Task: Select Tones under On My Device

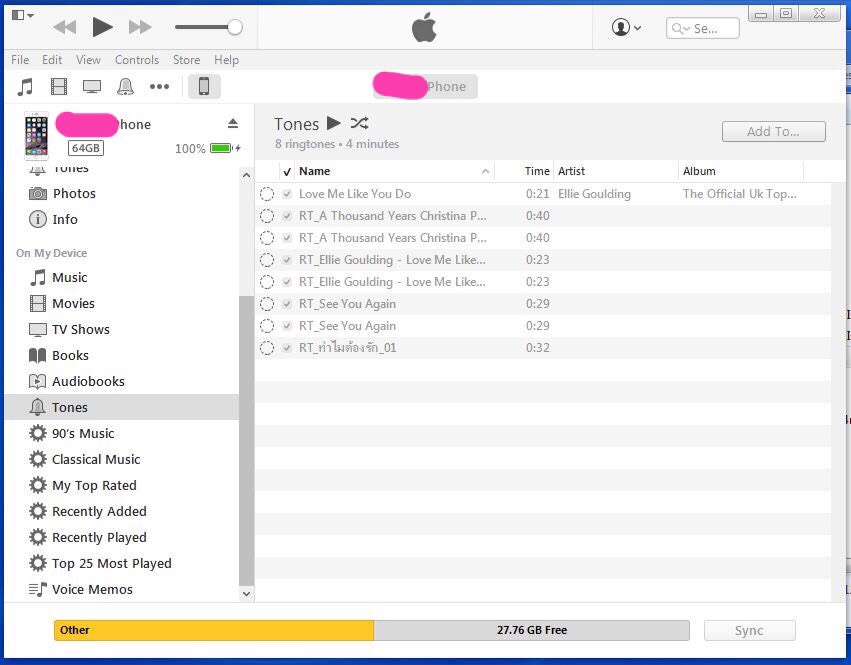Action: [x=122, y=407]
